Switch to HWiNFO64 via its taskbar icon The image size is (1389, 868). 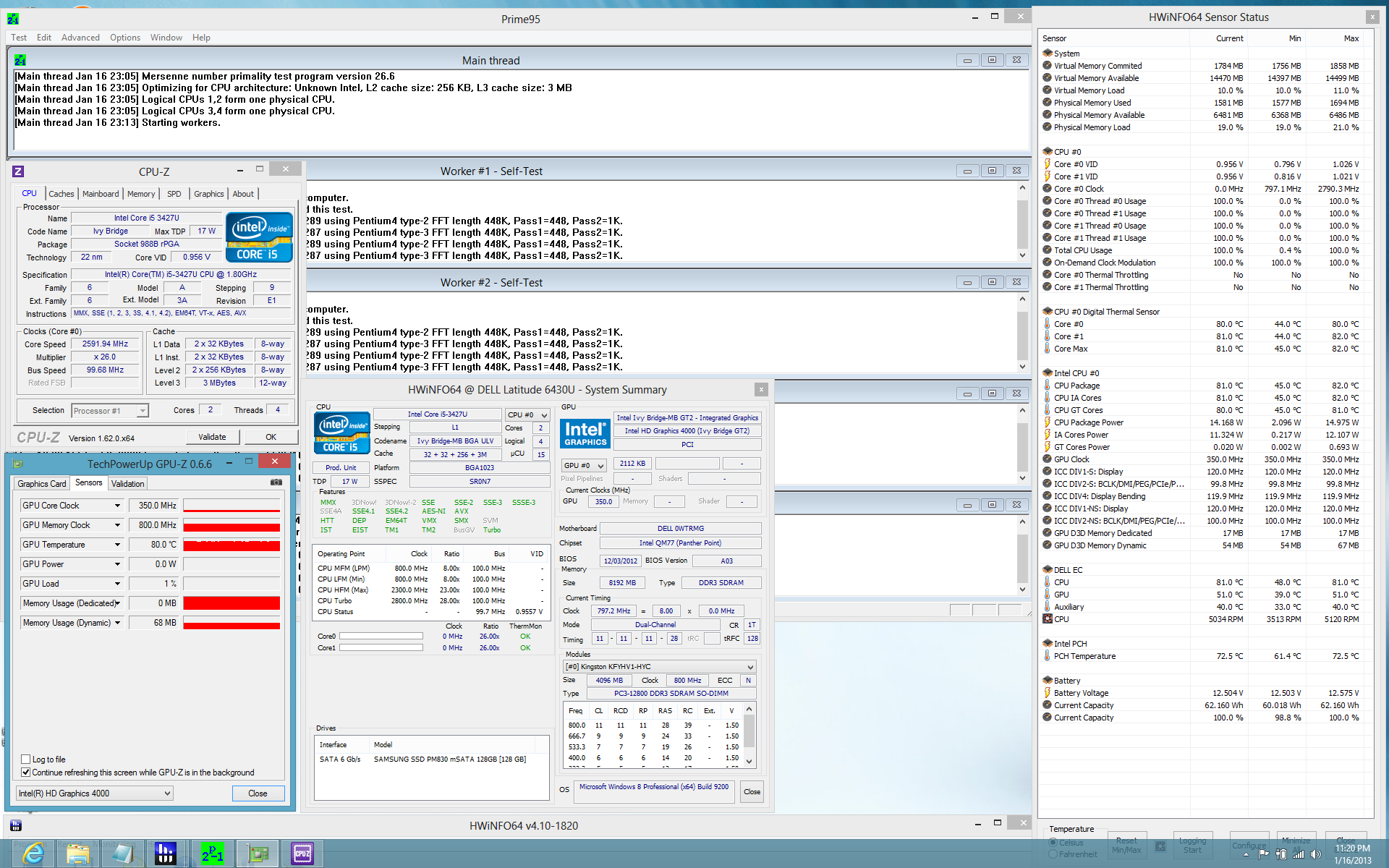coord(165,854)
